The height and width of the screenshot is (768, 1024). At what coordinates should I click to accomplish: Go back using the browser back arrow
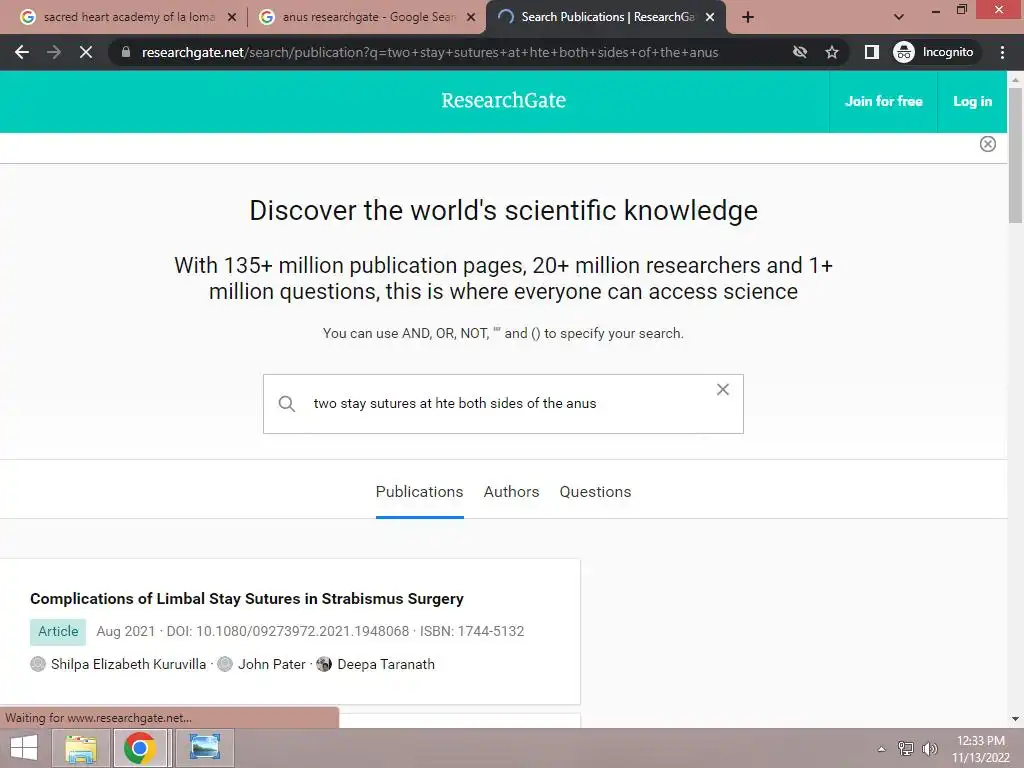click(22, 52)
